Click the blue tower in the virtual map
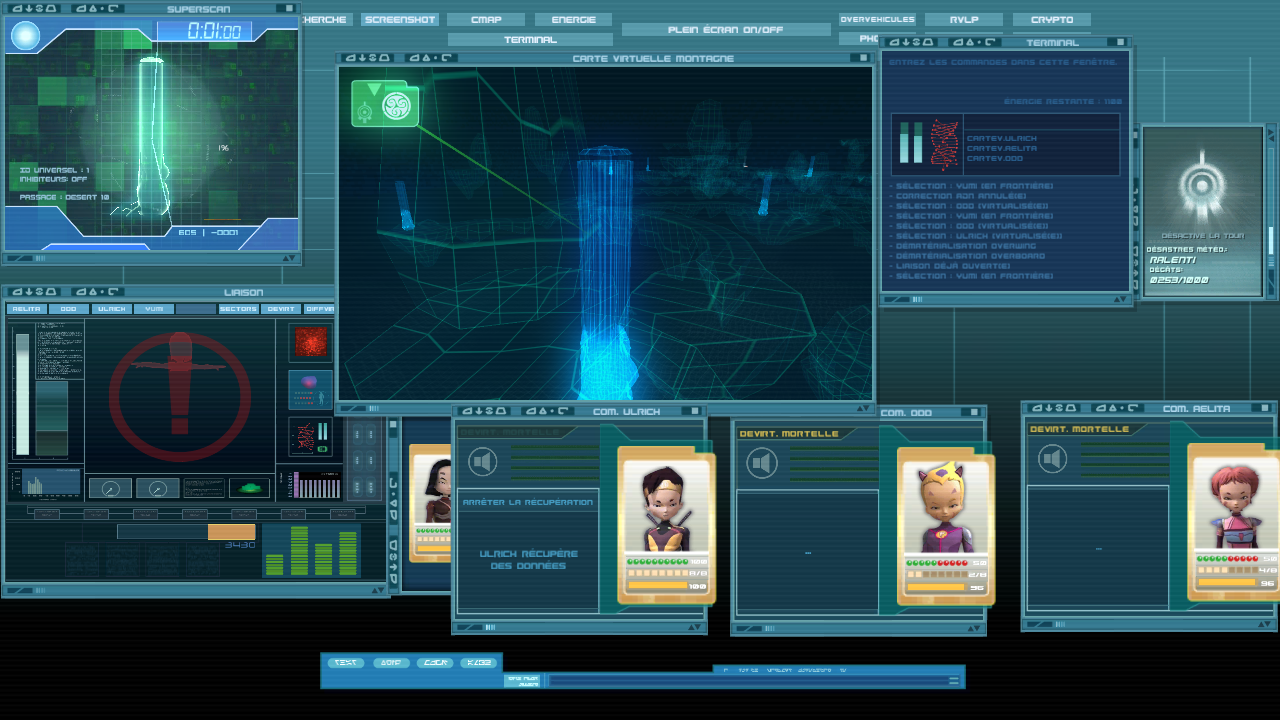The height and width of the screenshot is (720, 1280). click(608, 272)
